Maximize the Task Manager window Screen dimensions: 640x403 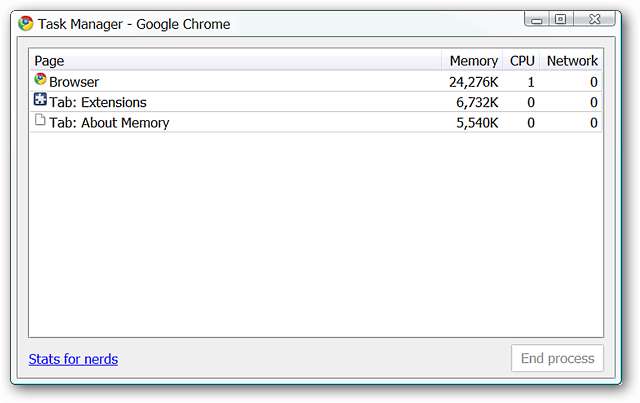click(560, 19)
